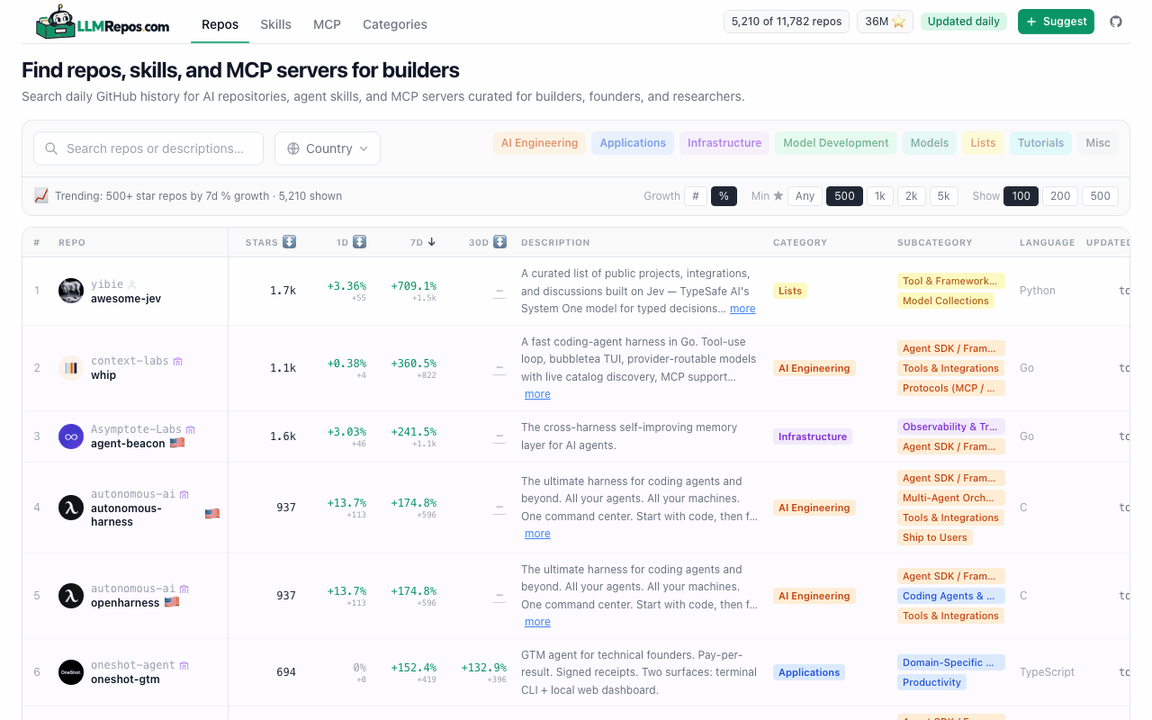Open the GitHub icon link in header
The height and width of the screenshot is (720, 1152).
pyautogui.click(x=1115, y=21)
